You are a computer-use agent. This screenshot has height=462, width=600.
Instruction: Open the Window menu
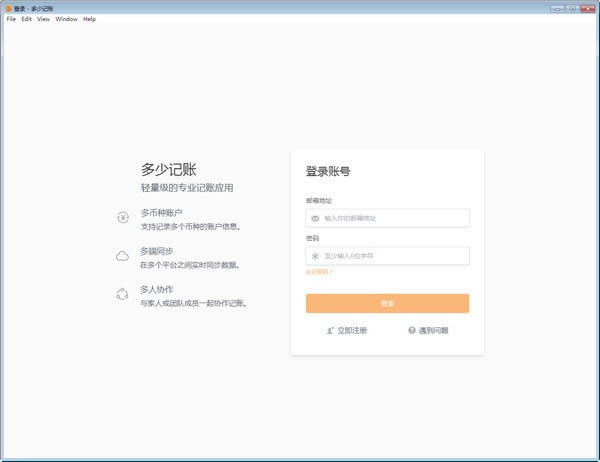[x=66, y=19]
